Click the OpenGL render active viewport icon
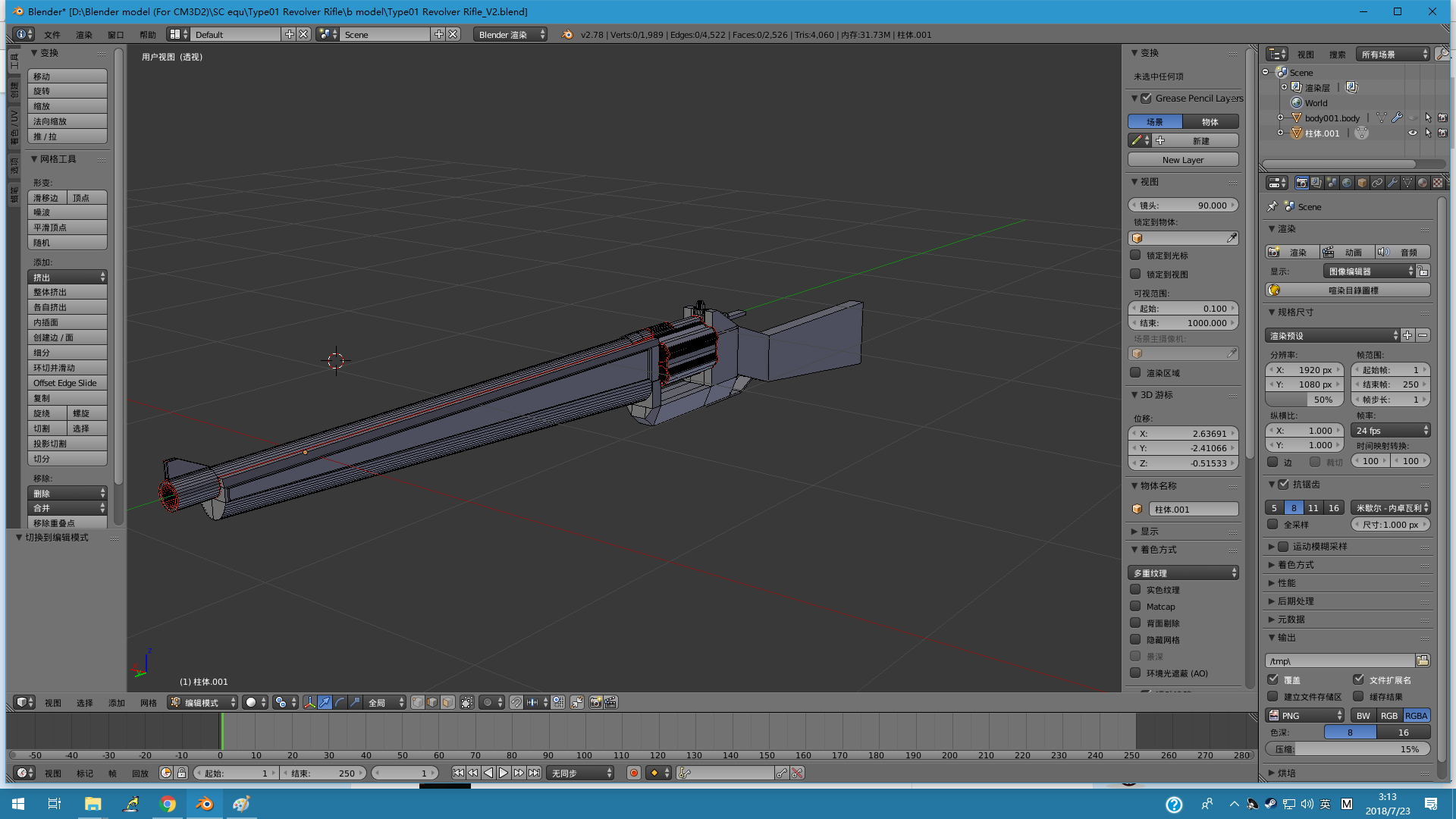 pyautogui.click(x=596, y=703)
